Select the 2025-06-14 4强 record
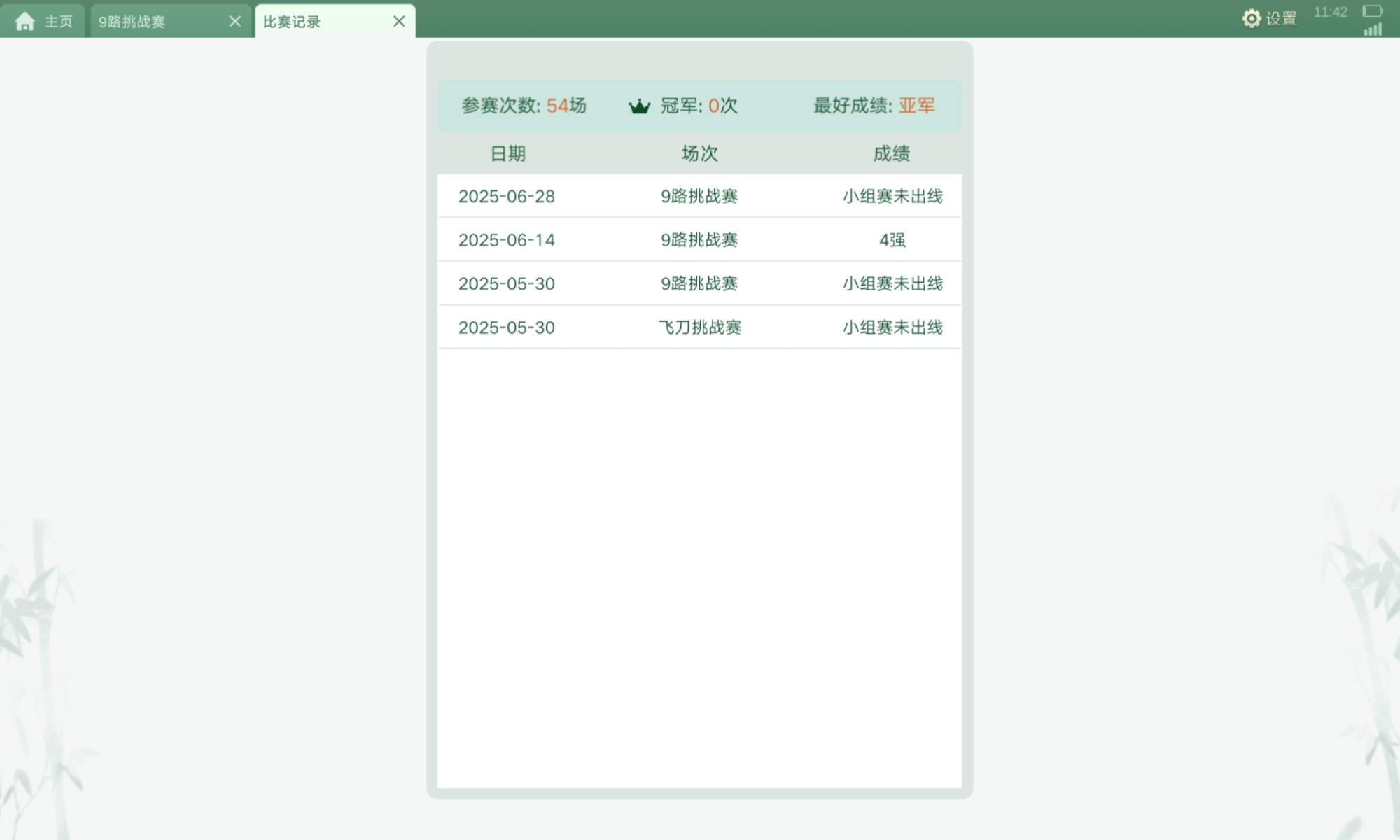The height and width of the screenshot is (840, 1400). 699,240
